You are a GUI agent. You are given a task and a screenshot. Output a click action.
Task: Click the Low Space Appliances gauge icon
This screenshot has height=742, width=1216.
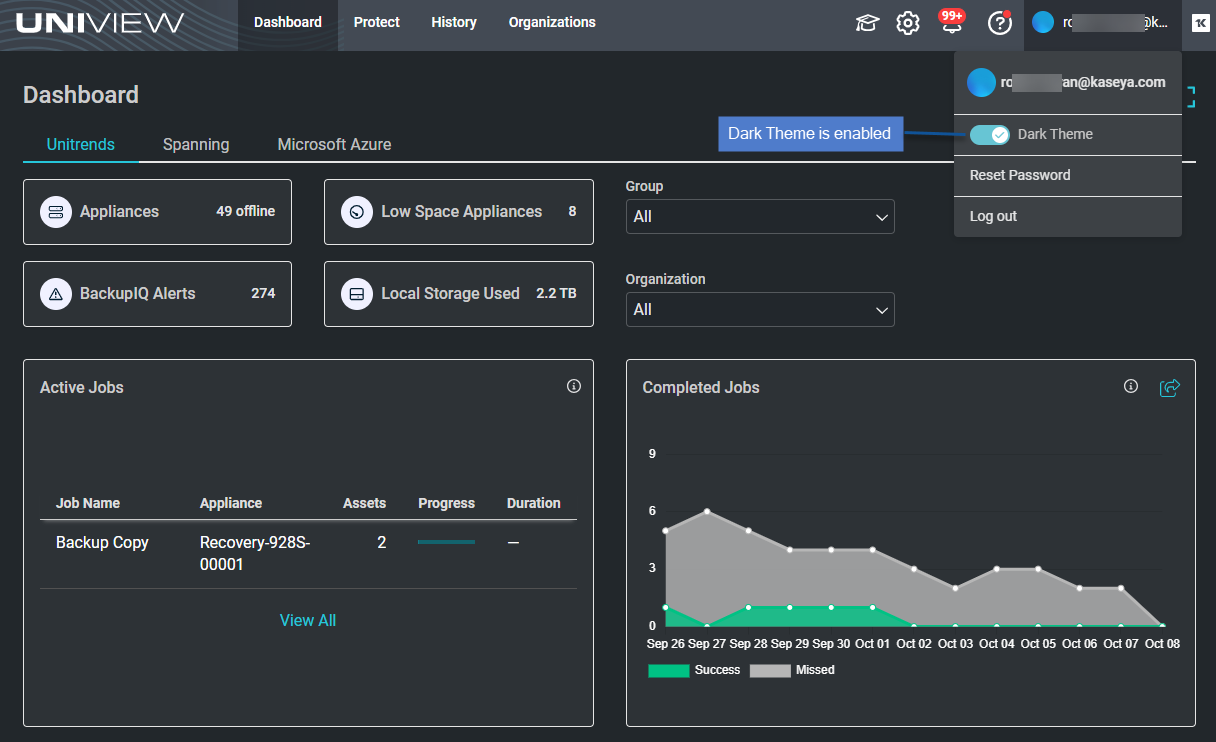[x=357, y=212]
